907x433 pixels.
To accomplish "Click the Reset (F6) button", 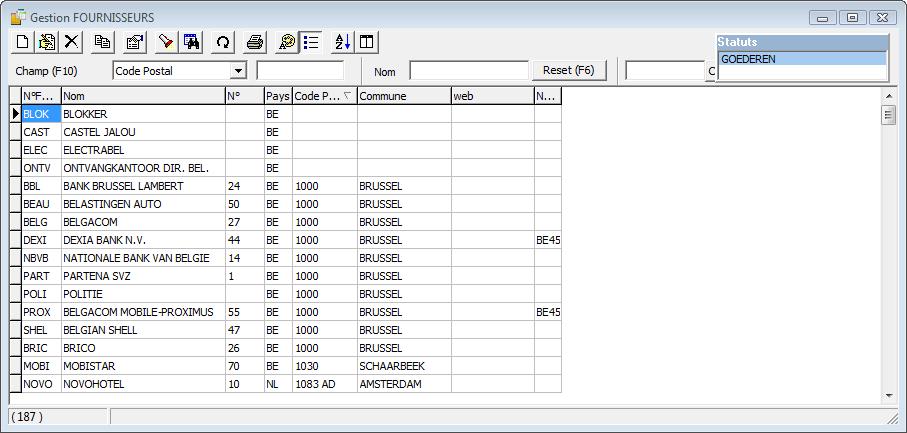I will click(569, 71).
